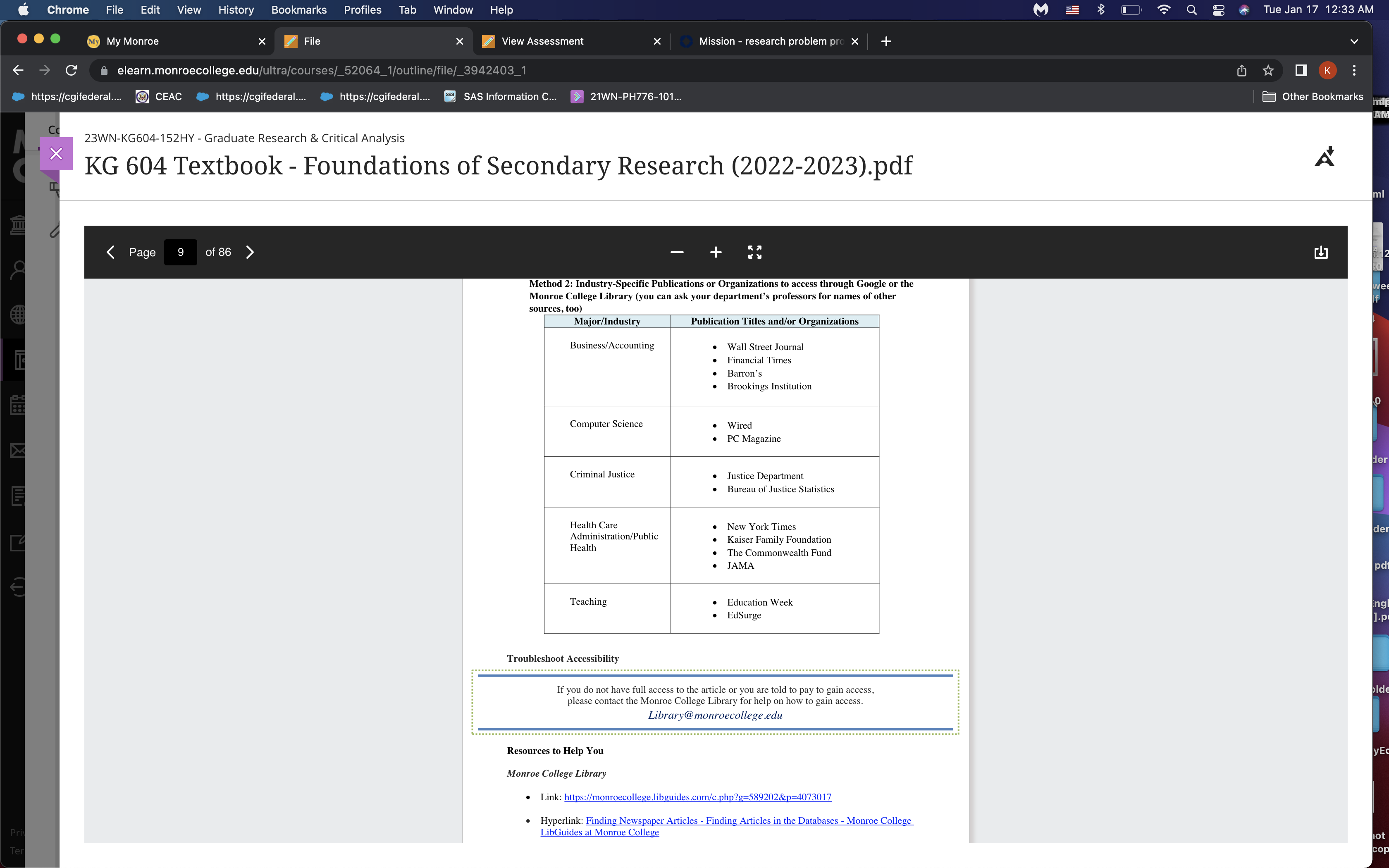Select Wall Street Journal text
The width and height of the screenshot is (1389, 868).
tap(765, 347)
